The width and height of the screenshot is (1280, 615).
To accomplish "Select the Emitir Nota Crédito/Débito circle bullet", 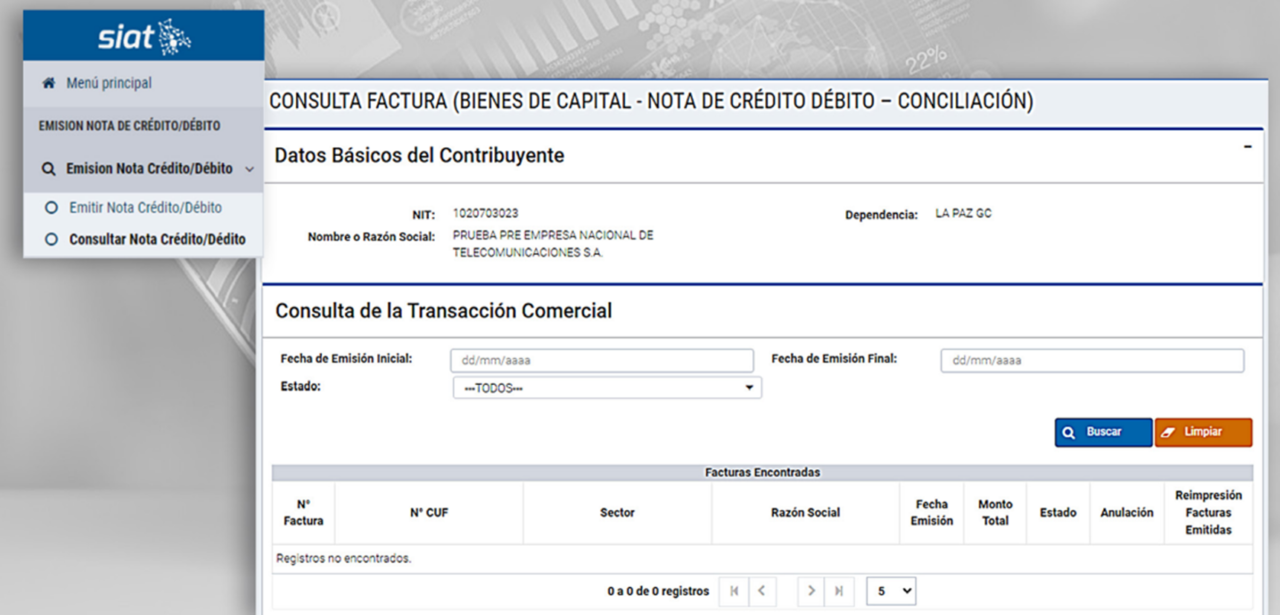I will point(51,208).
